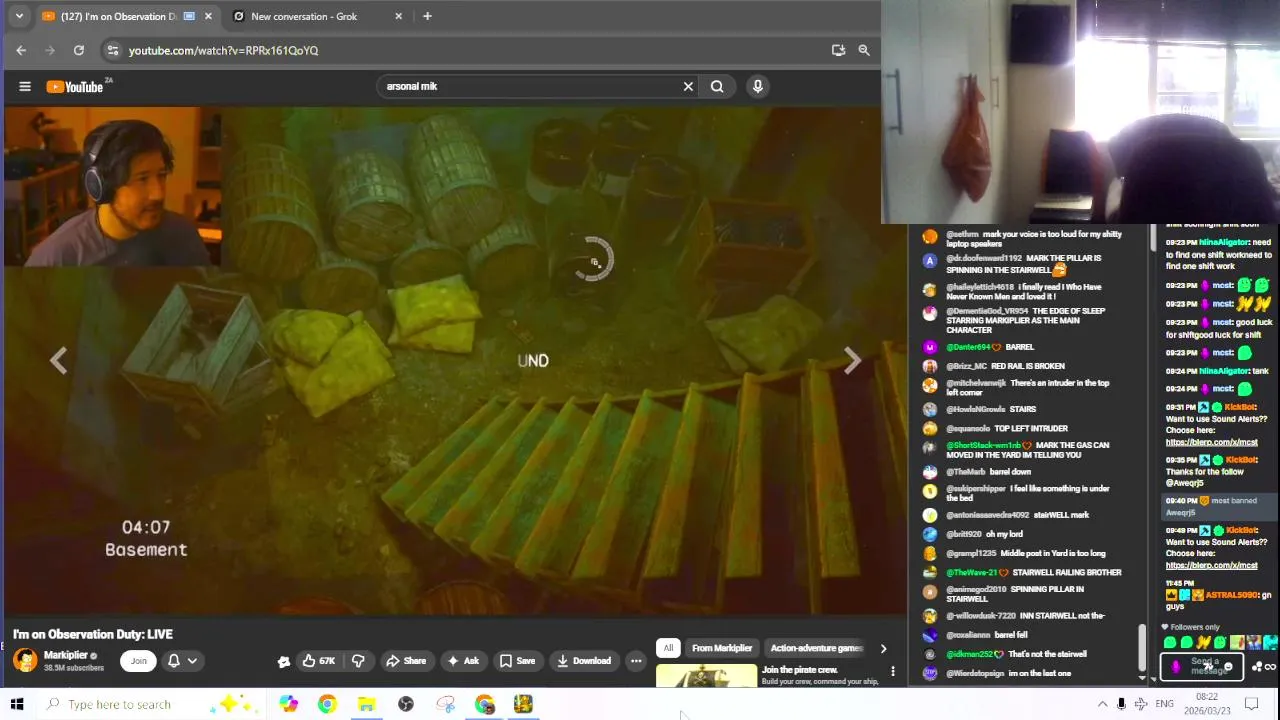Screen dimensions: 1280x720
Task: Run the YouTube search magnifier button
Action: 717,86
